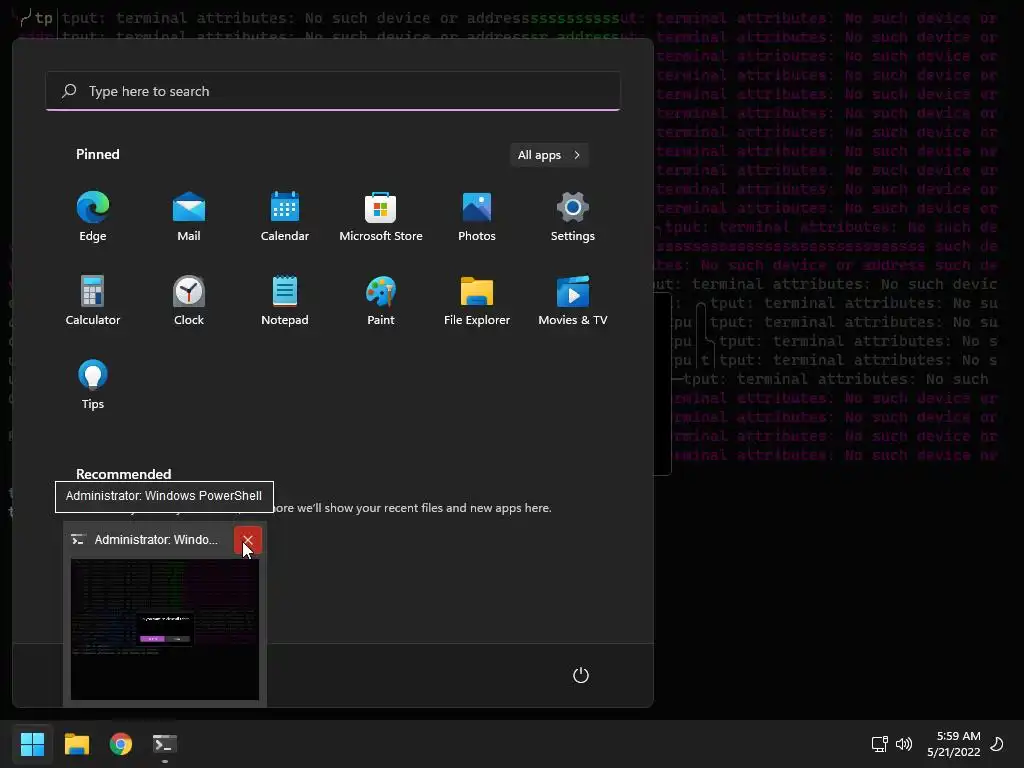Open File Explorer from the taskbar

coord(76,744)
